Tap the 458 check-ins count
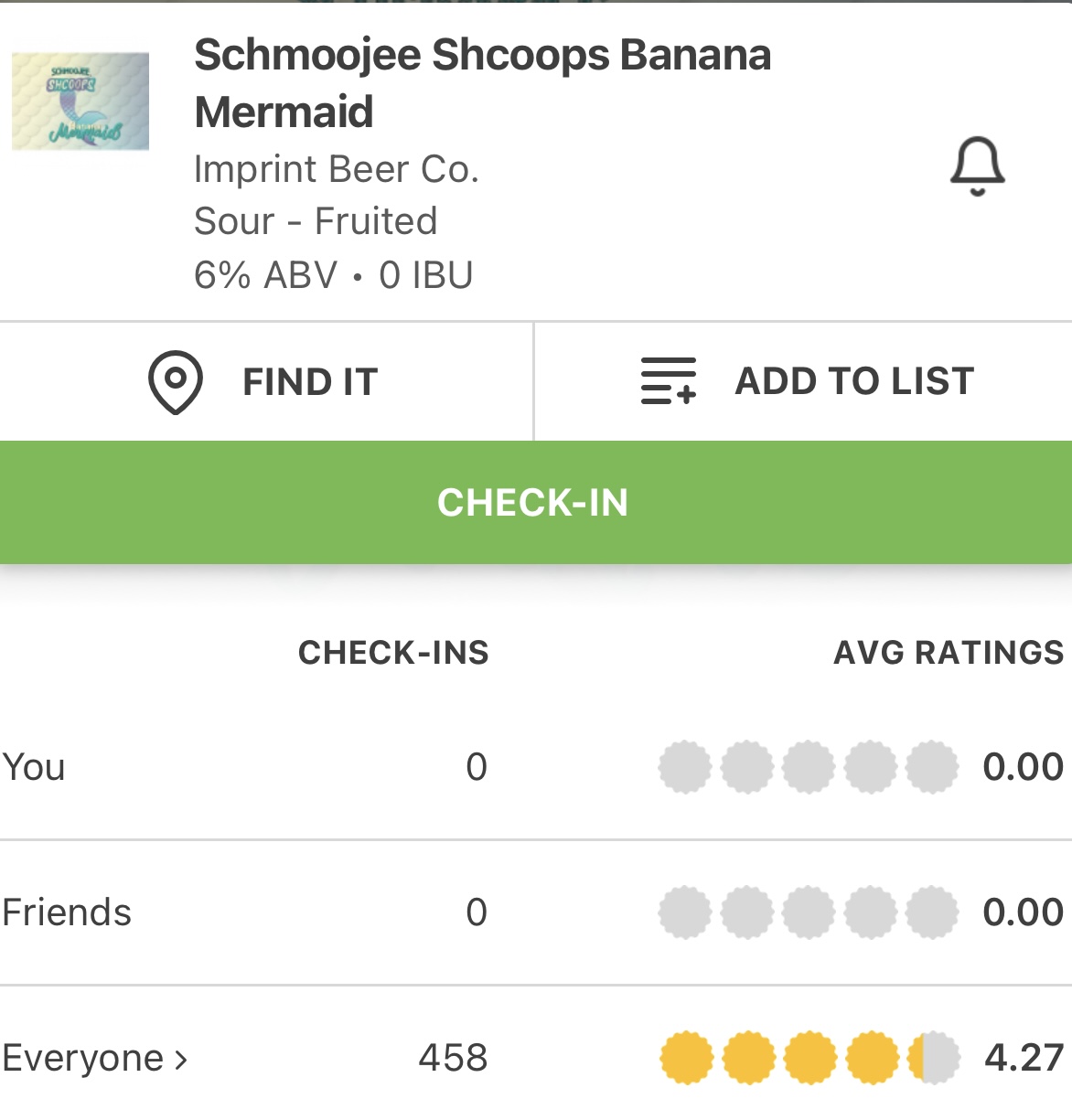 (x=453, y=1058)
